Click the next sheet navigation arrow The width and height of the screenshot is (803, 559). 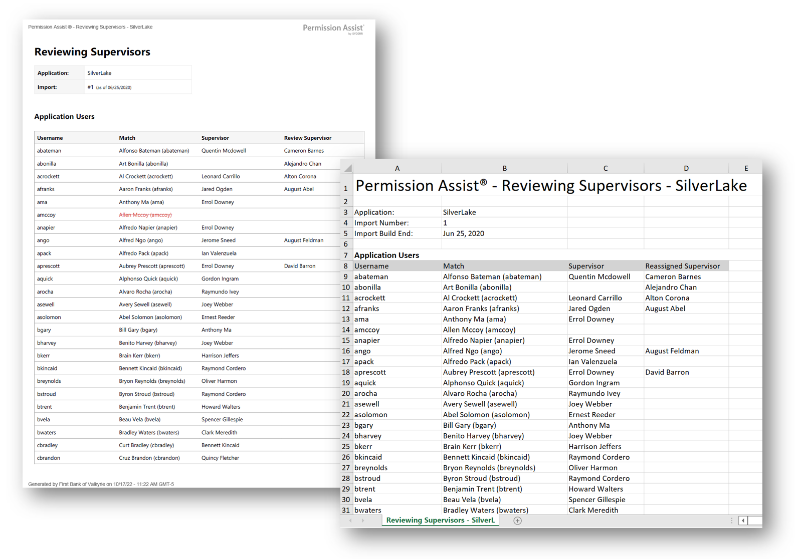point(364,520)
